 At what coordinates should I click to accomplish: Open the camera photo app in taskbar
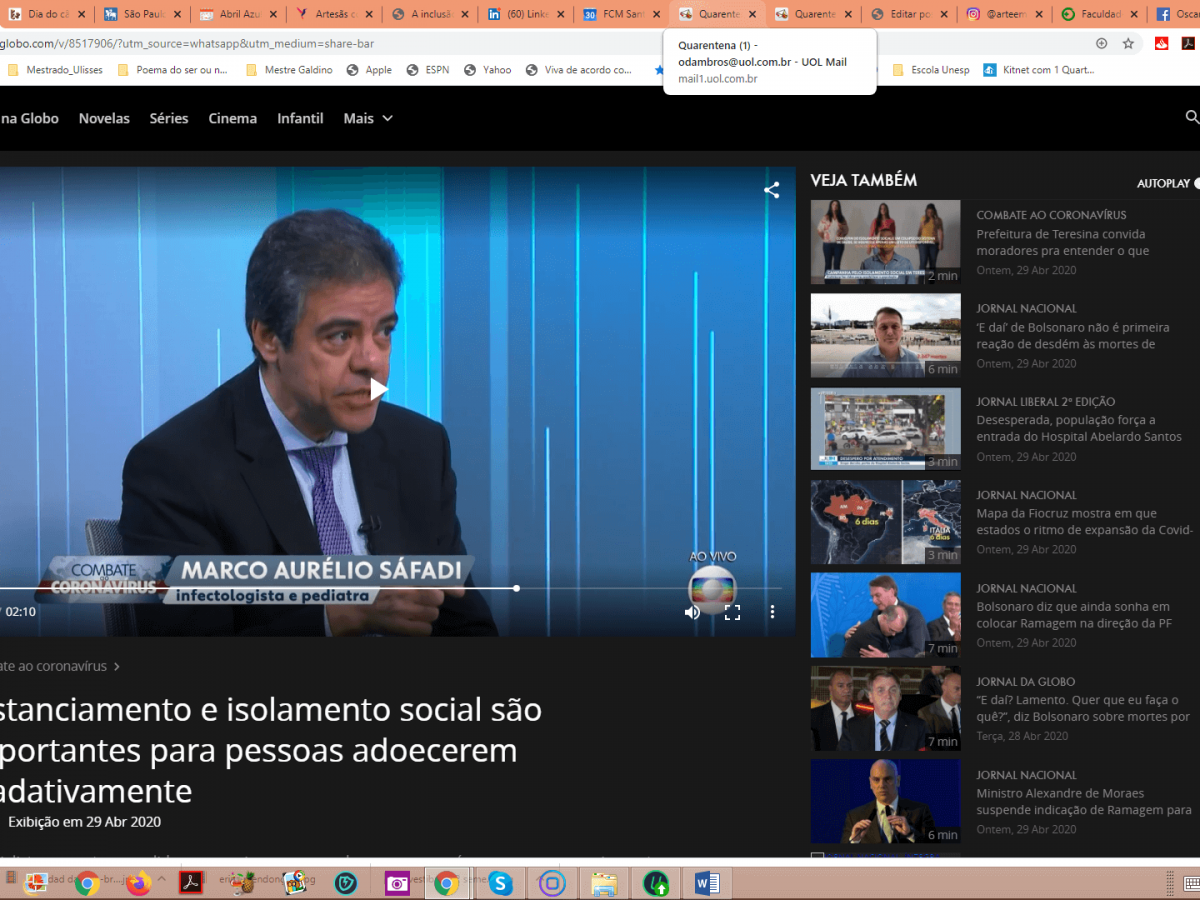(x=397, y=883)
